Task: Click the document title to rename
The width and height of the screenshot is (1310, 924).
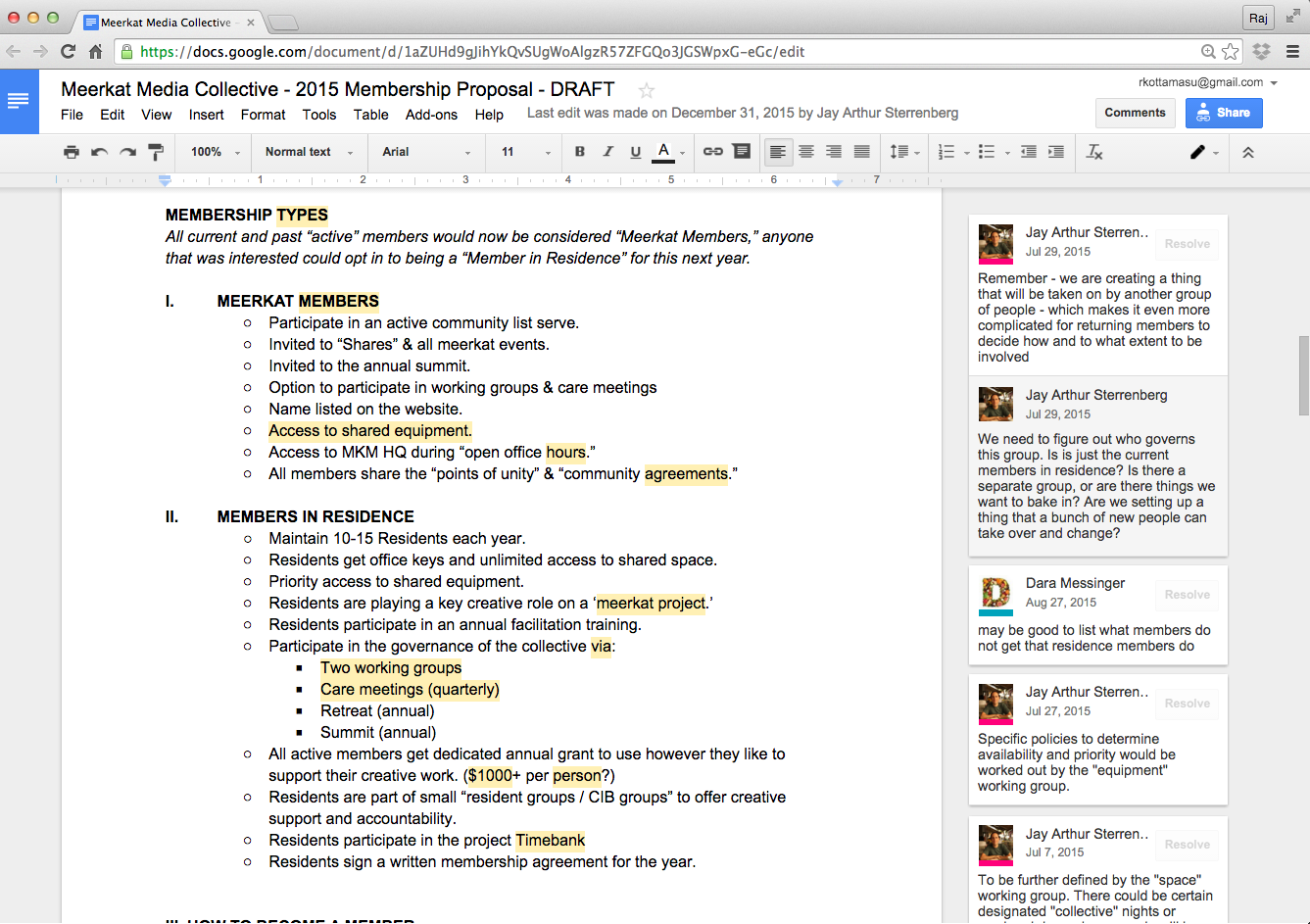Action: coord(338,89)
